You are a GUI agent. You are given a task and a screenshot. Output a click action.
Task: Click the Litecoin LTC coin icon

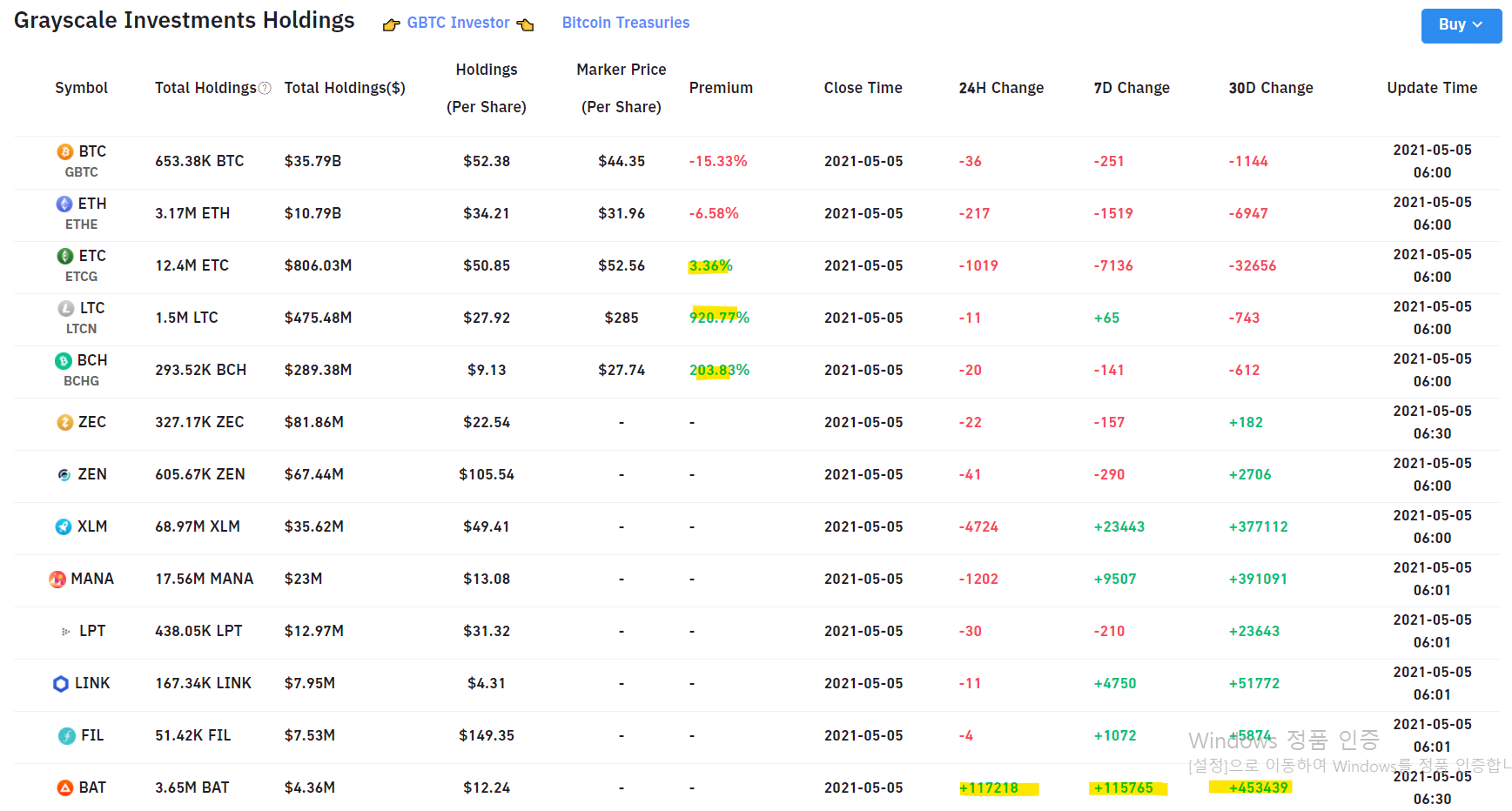click(66, 308)
